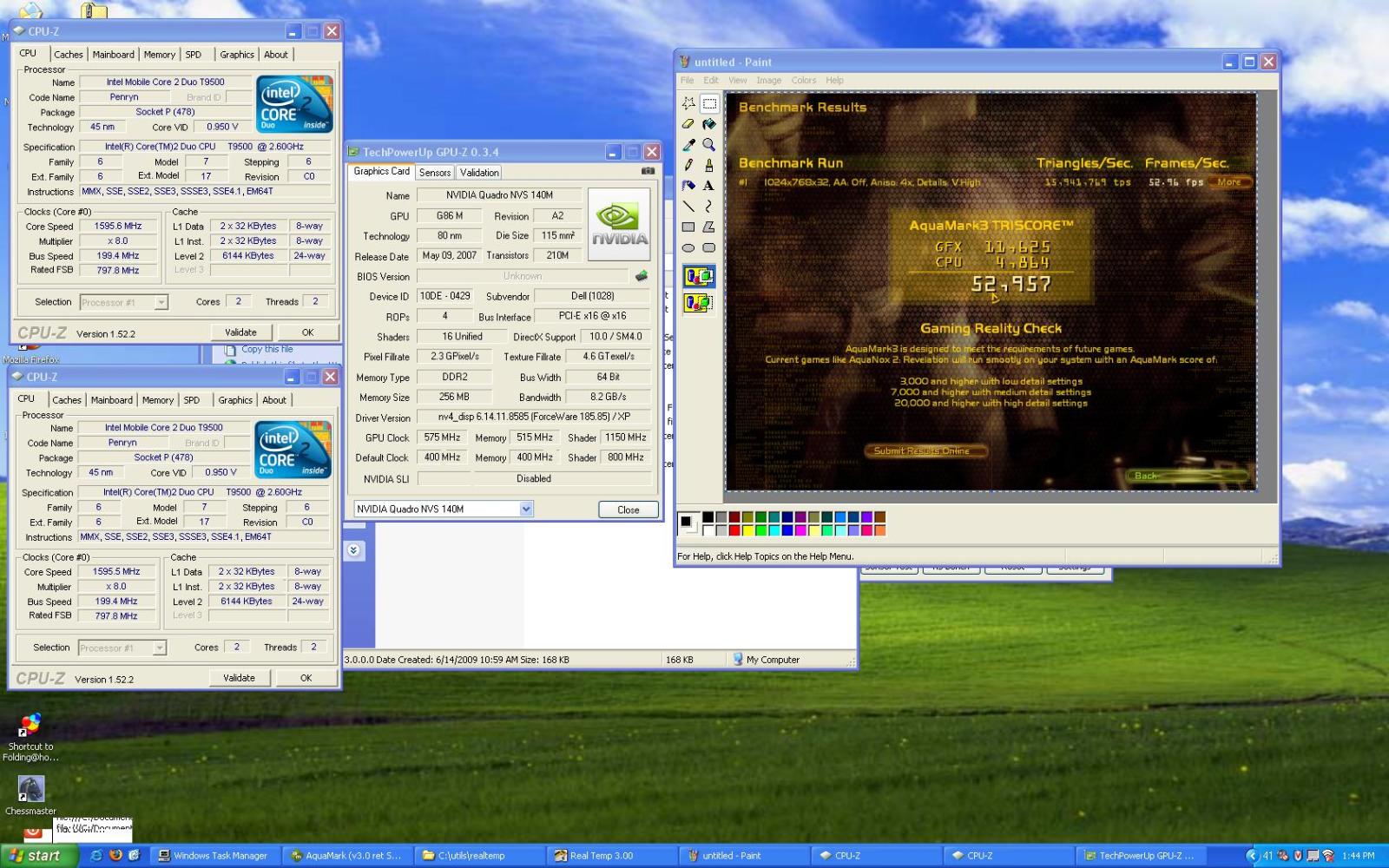Viewport: 1389px width, 868px height.
Task: Launch Internet Explorer from Quick Launch
Action: pyautogui.click(x=96, y=855)
